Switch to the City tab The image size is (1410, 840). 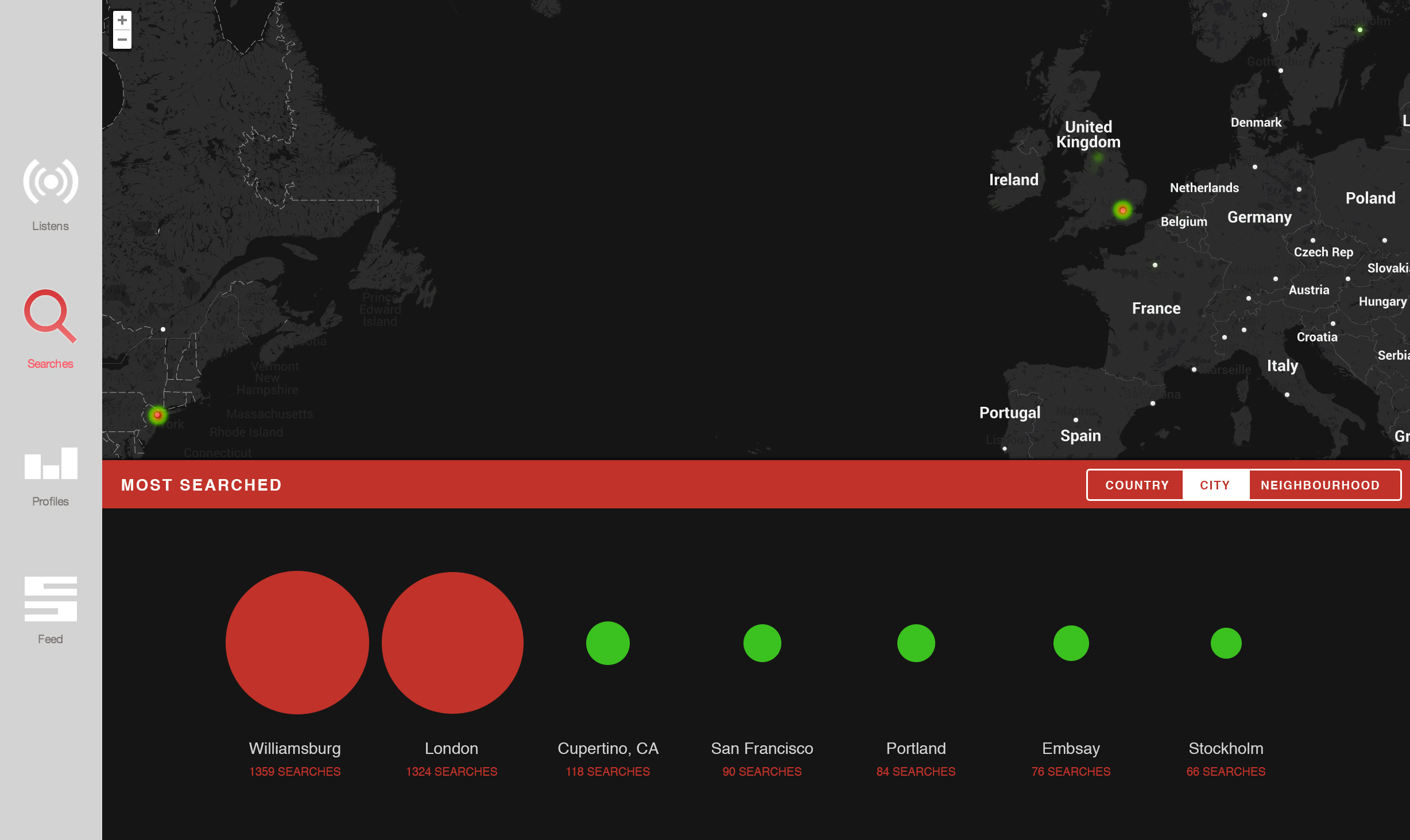click(x=1215, y=485)
